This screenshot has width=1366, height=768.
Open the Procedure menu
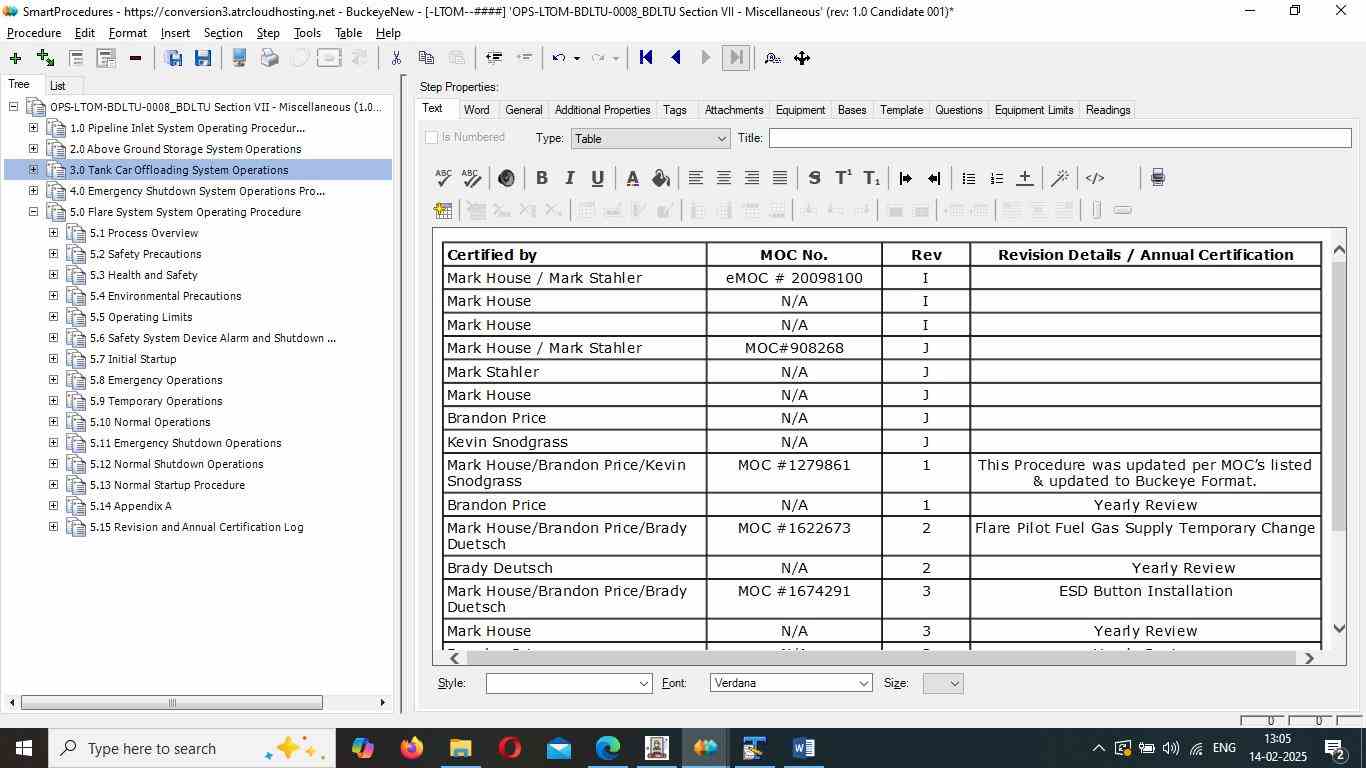(x=34, y=33)
